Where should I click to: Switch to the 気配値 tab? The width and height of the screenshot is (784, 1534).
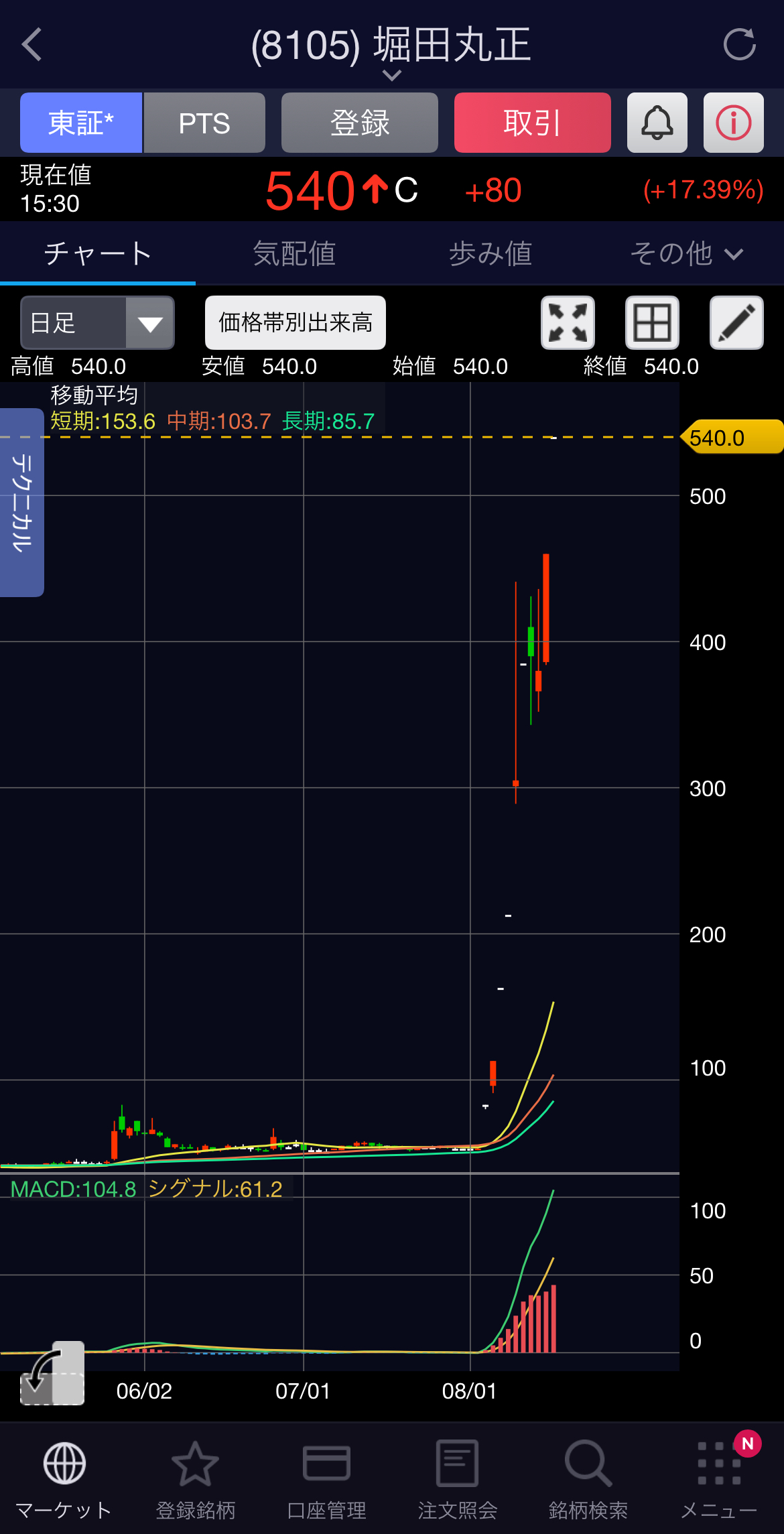tap(294, 253)
